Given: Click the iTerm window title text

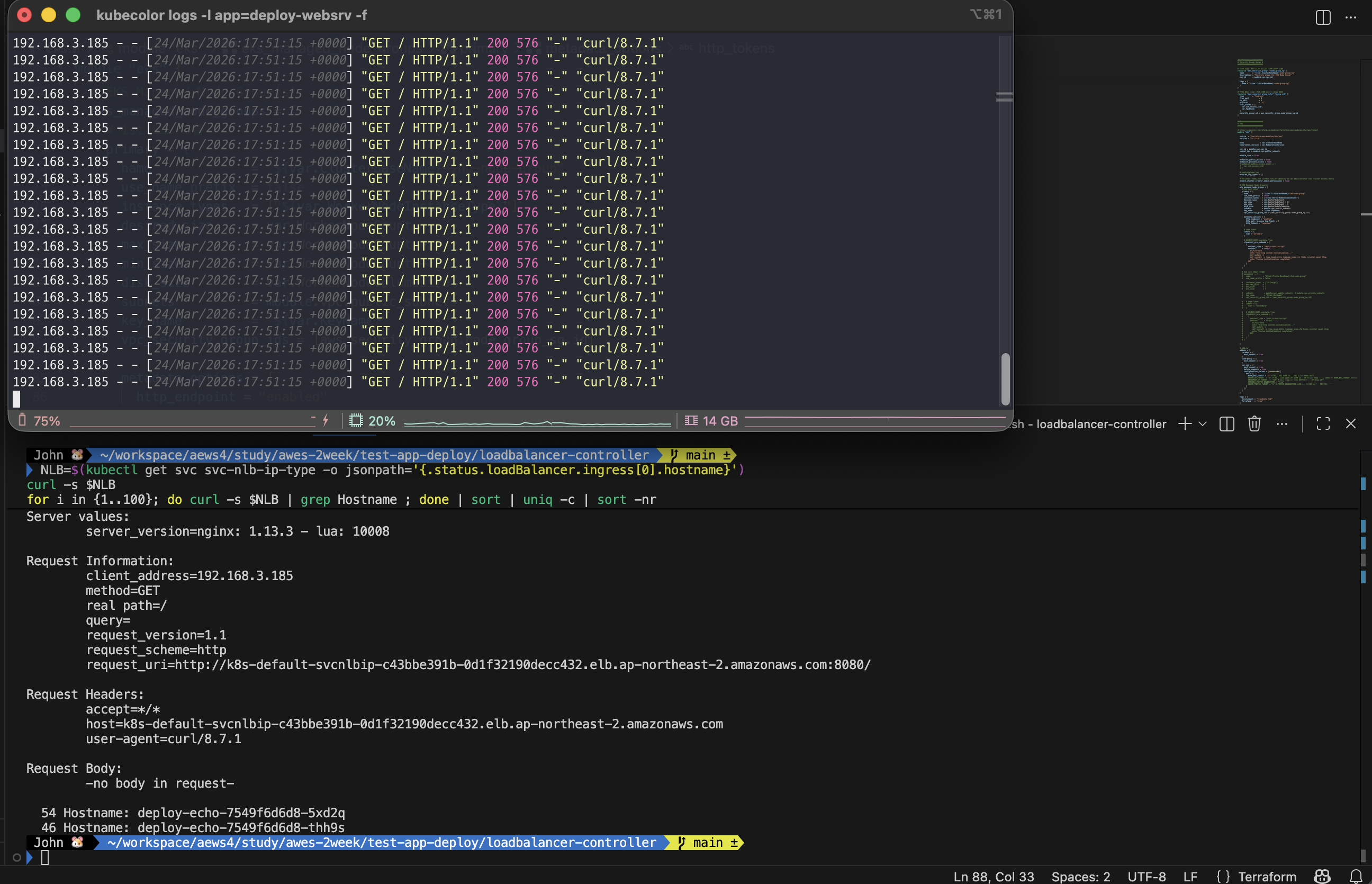Looking at the screenshot, I should click(x=232, y=15).
